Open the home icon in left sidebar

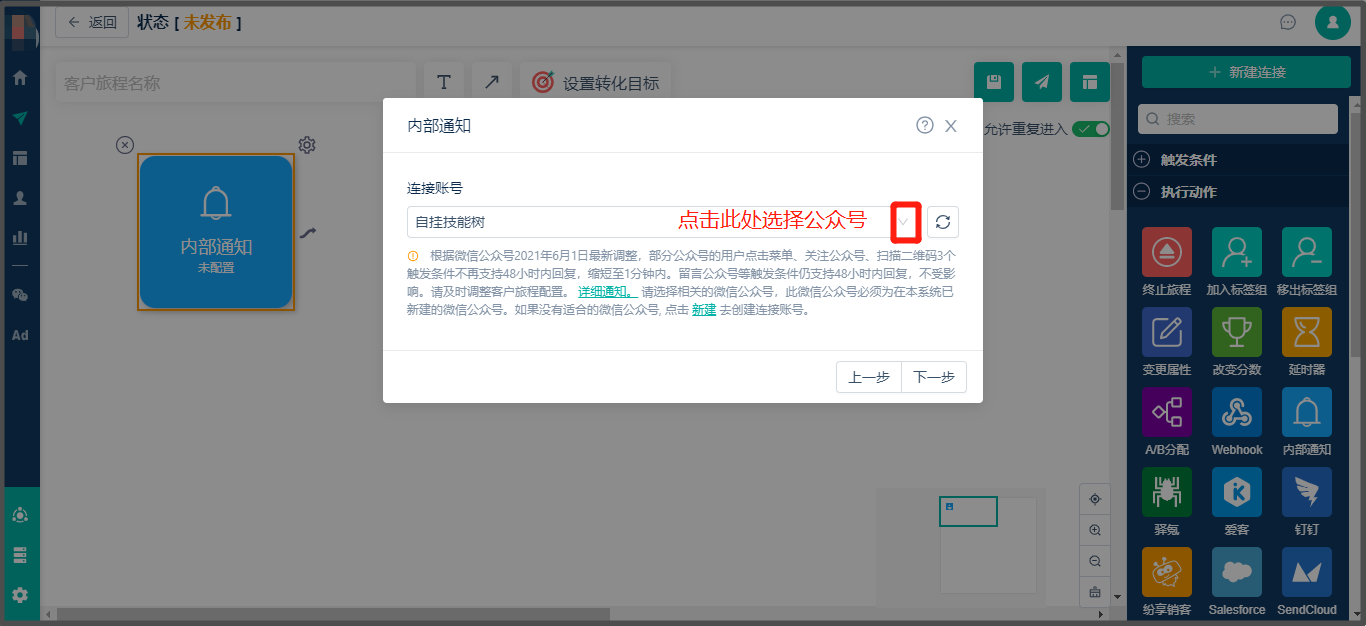[20, 77]
